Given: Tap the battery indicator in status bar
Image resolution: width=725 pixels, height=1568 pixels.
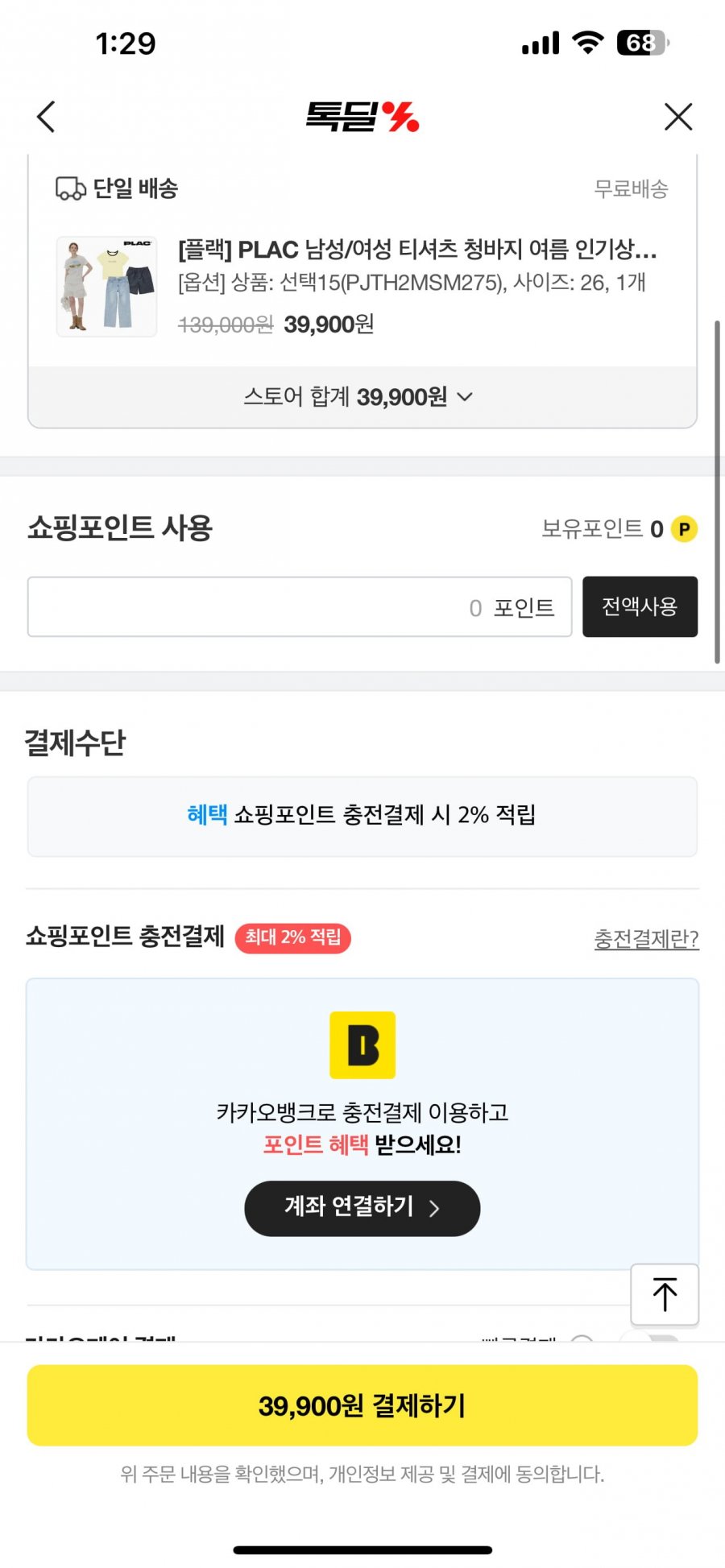Looking at the screenshot, I should pos(643,43).
